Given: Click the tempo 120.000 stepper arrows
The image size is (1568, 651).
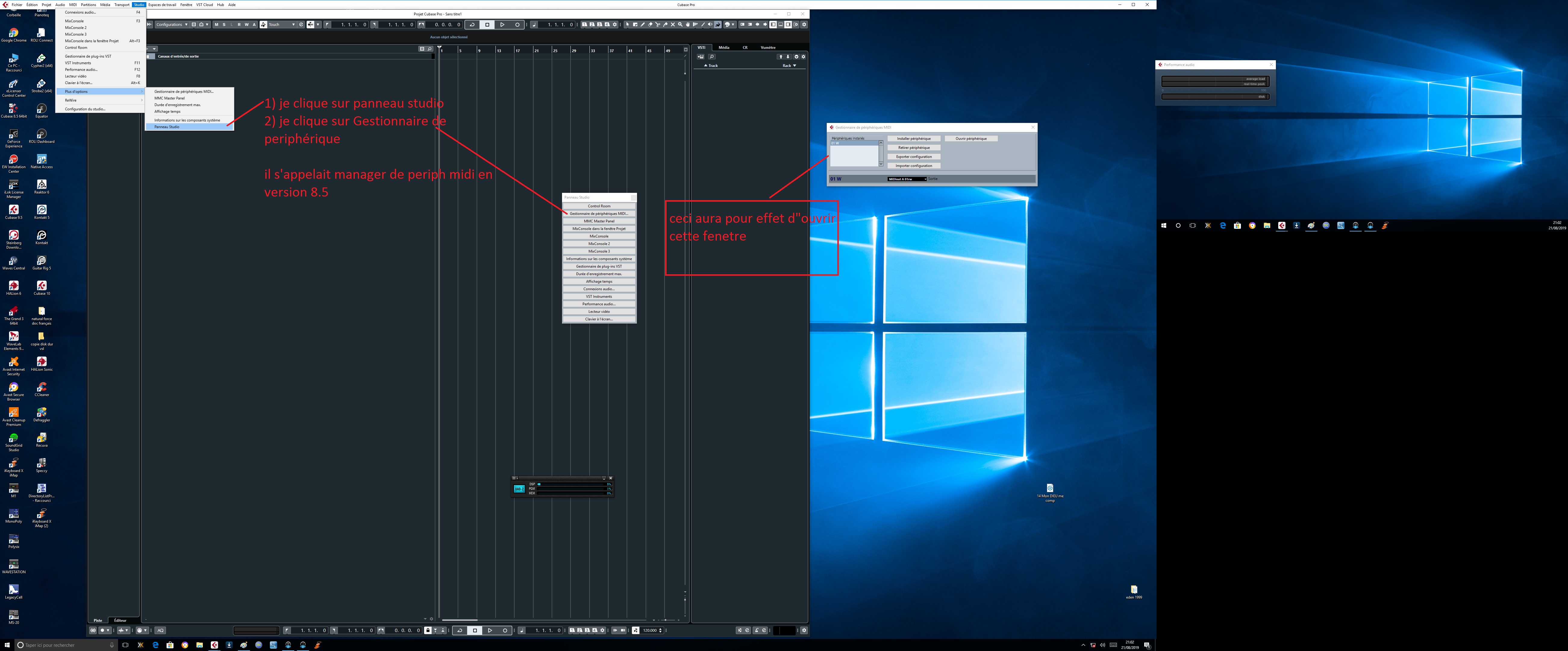Looking at the screenshot, I should click(661, 630).
